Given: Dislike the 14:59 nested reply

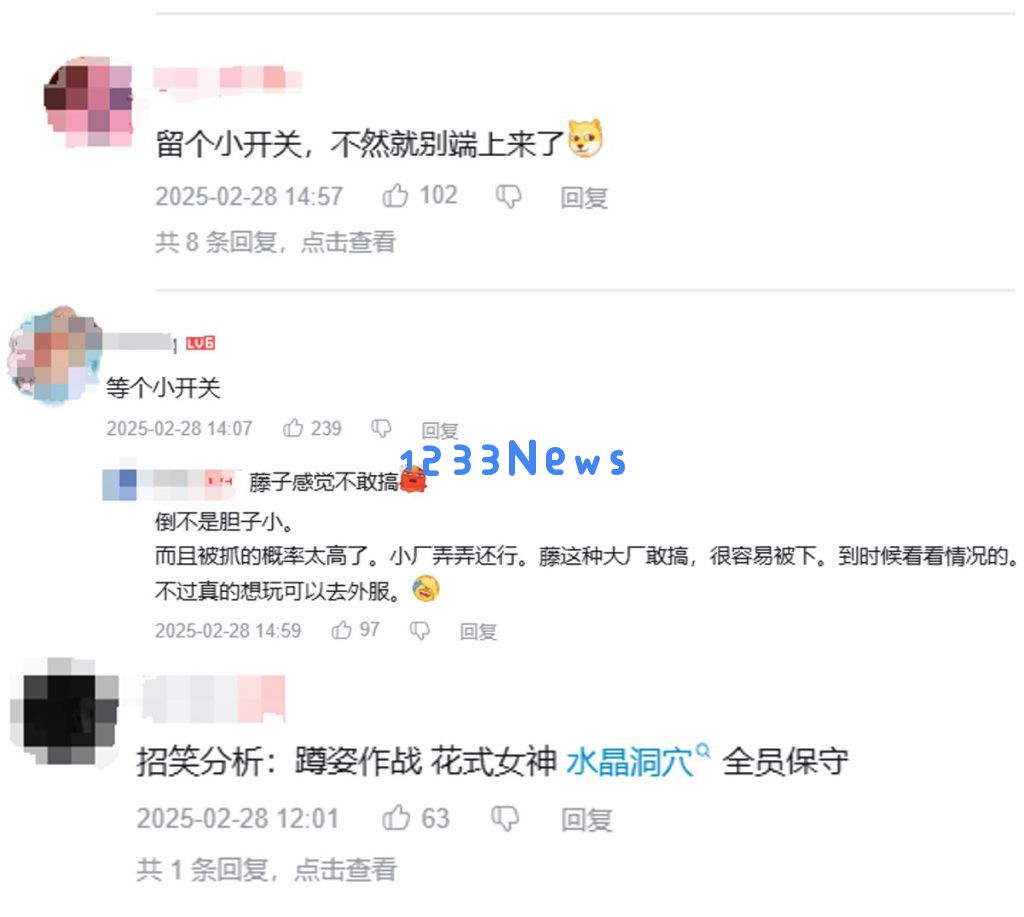Looking at the screenshot, I should [419, 630].
